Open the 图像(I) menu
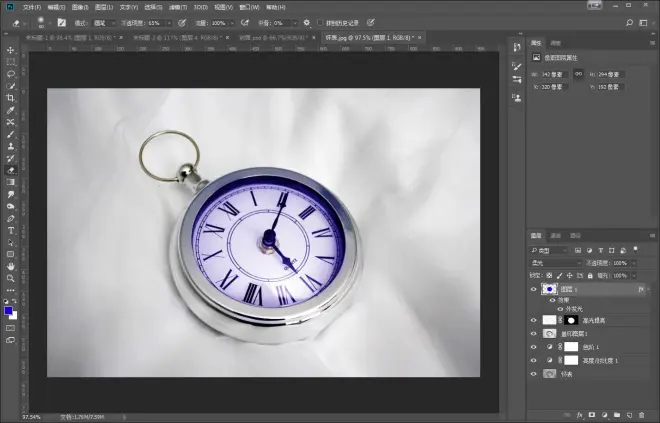660x423 pixels. pos(80,7)
